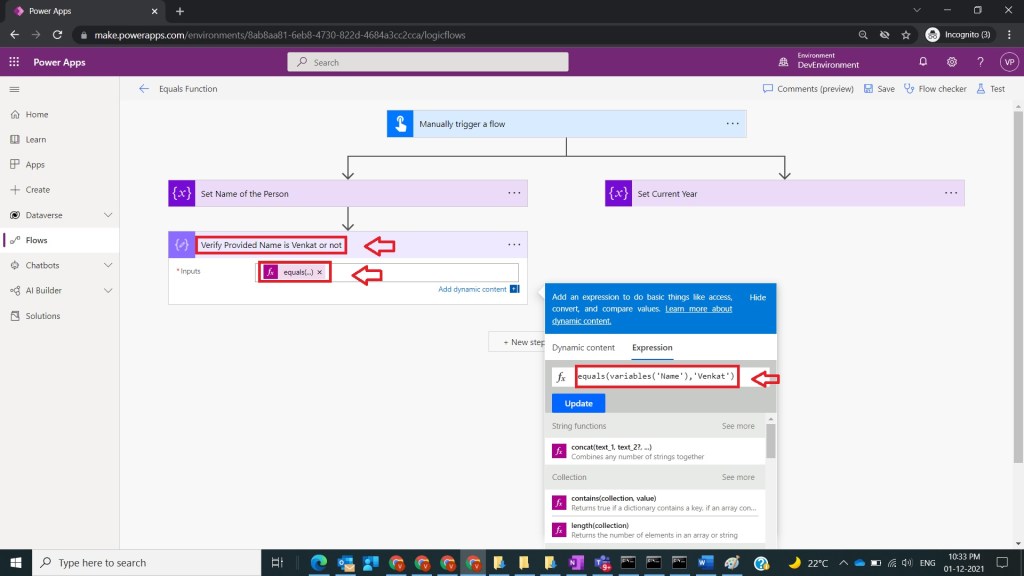Click the app launcher waffle icon
This screenshot has height=576, width=1024.
[14, 62]
